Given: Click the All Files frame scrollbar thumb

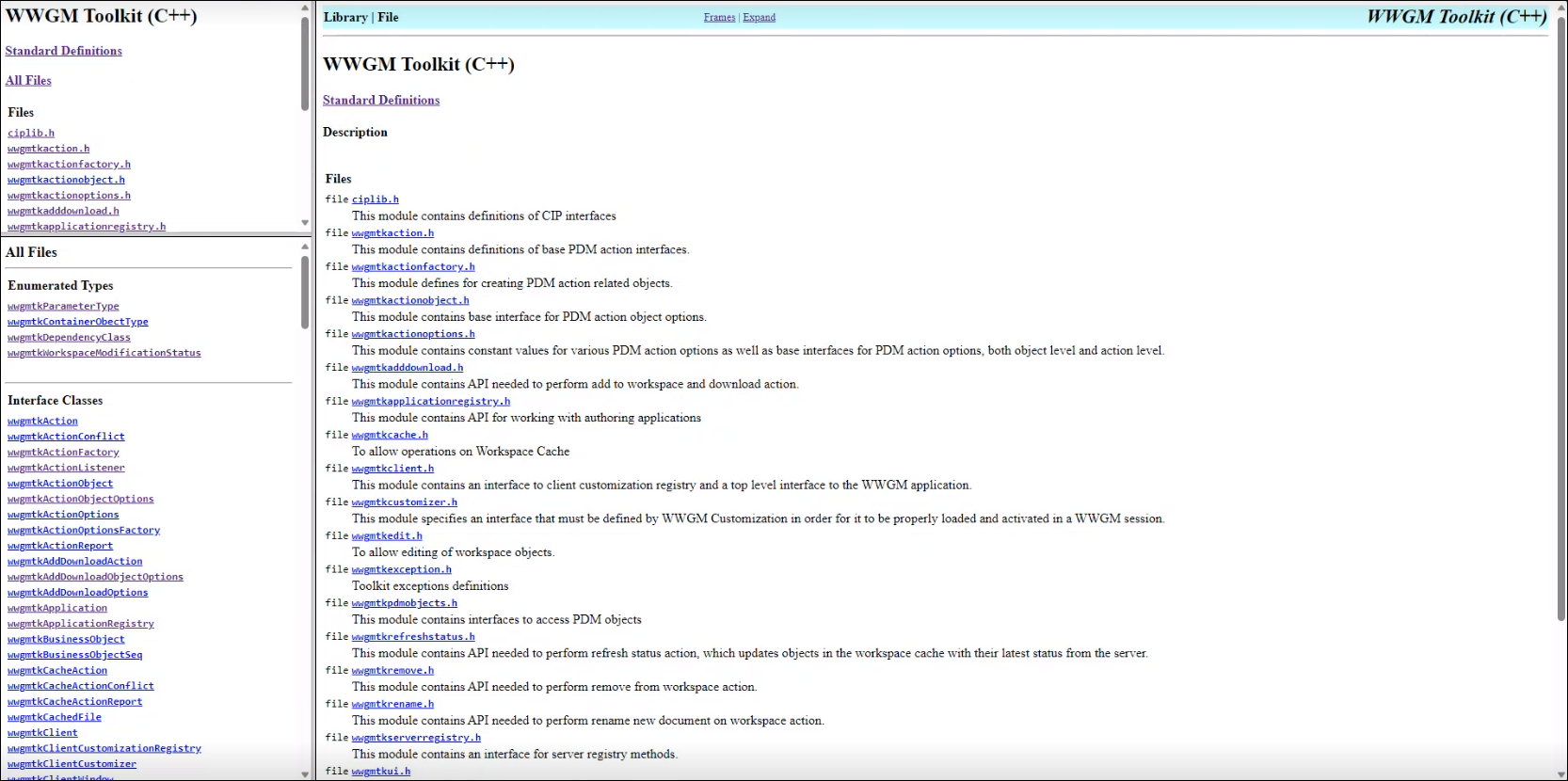Looking at the screenshot, I should tap(305, 293).
